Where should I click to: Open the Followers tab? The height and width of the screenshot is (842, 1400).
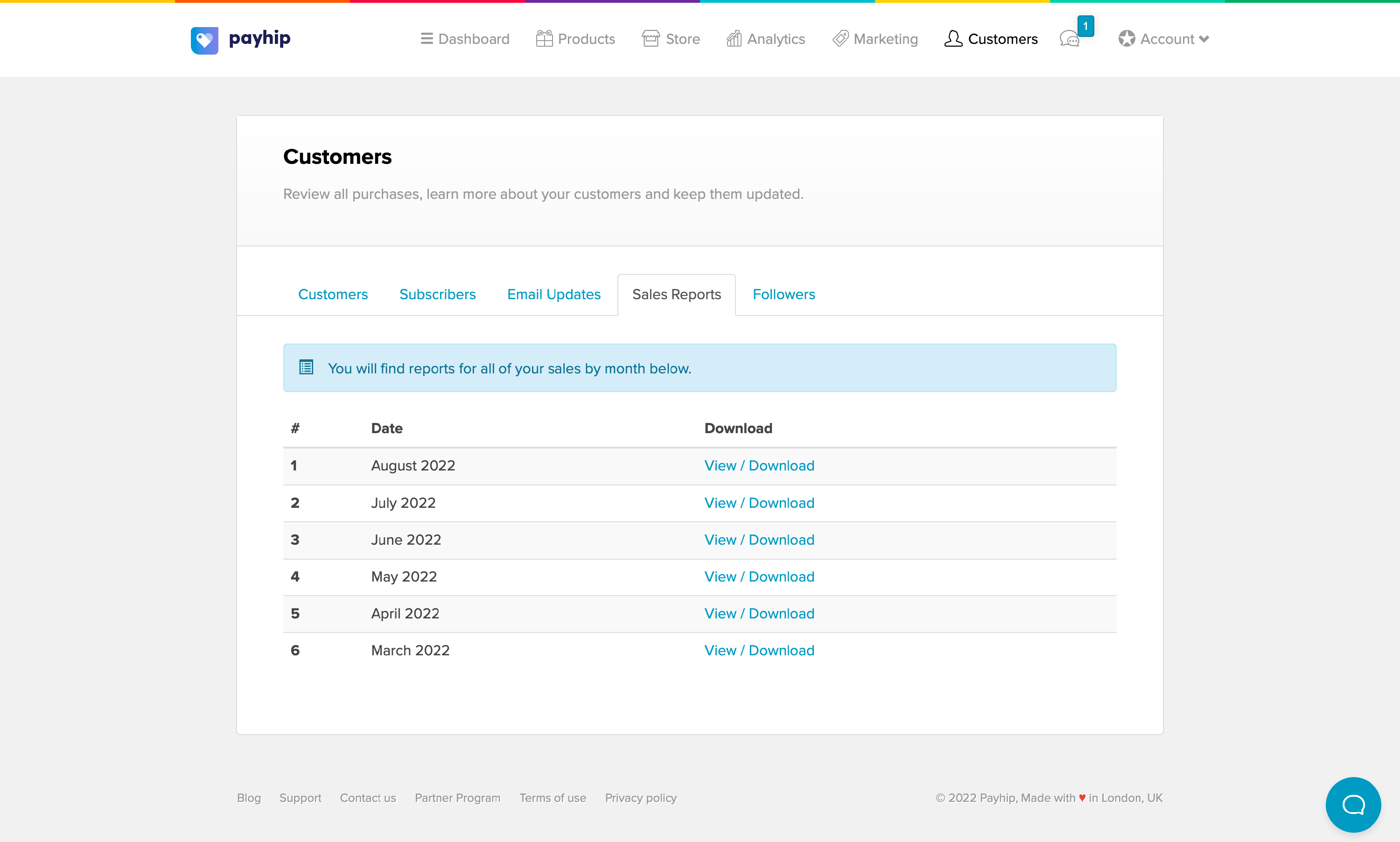click(x=784, y=295)
